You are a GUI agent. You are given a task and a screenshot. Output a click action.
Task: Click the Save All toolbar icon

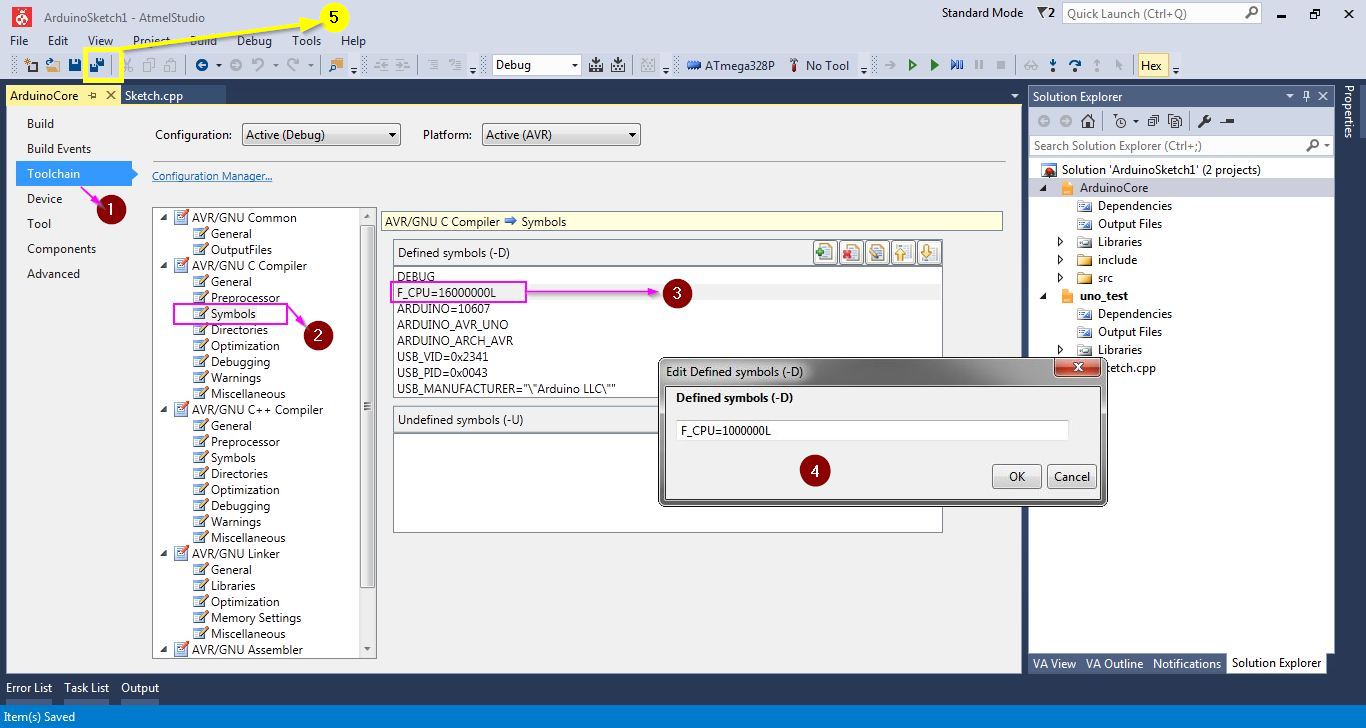tap(98, 65)
